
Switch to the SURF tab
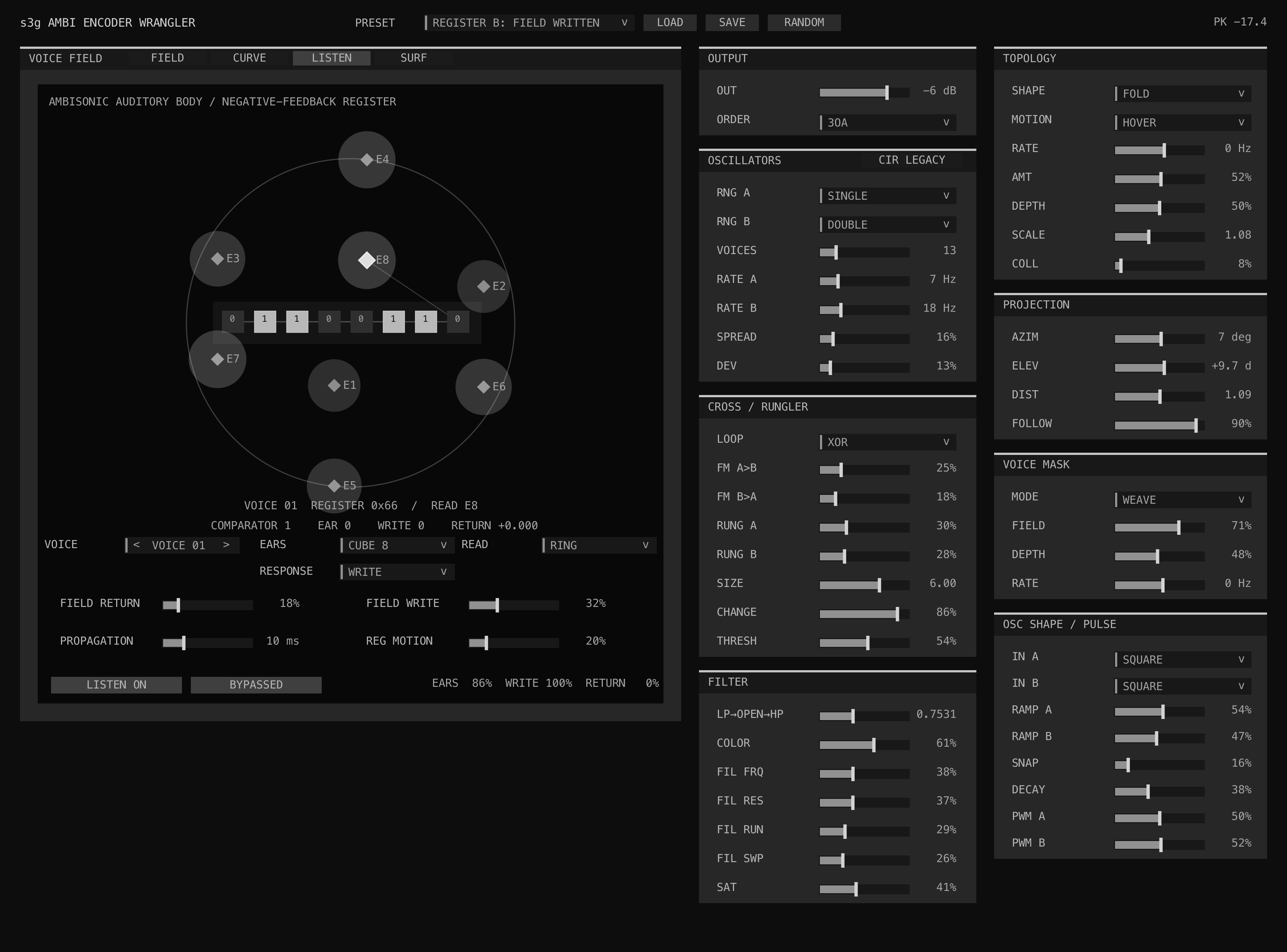(413, 58)
